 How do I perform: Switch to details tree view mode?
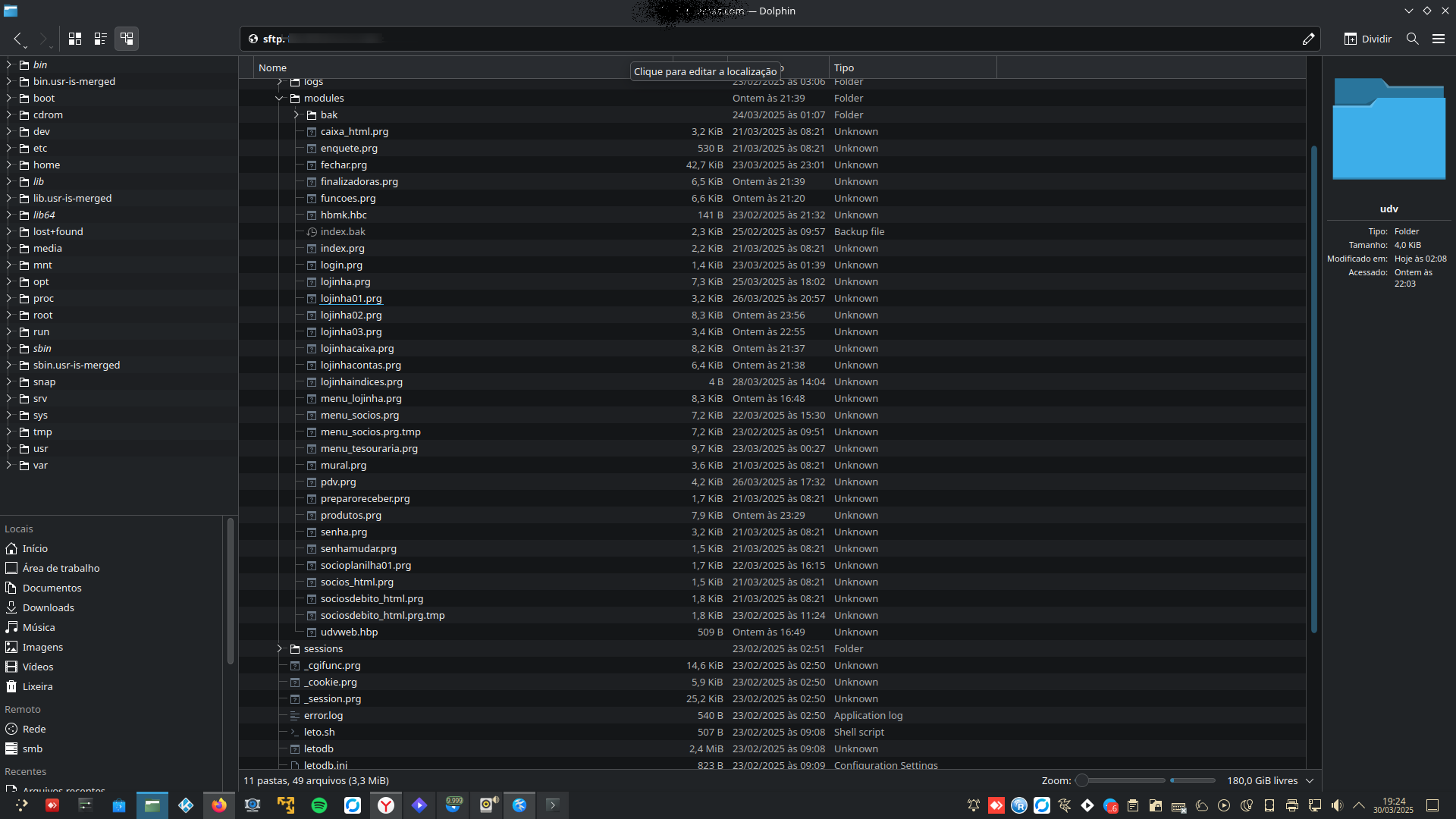pos(127,39)
